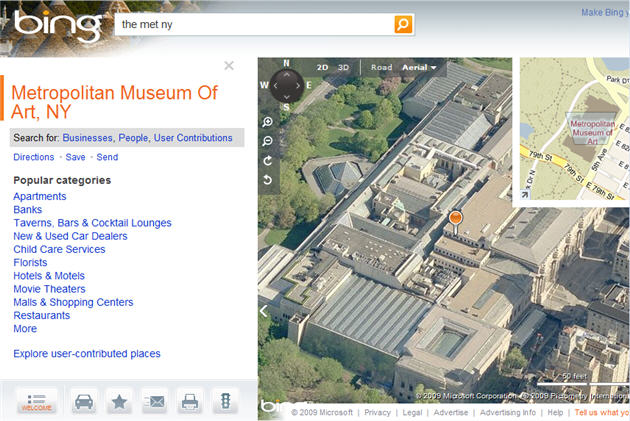This screenshot has width=630, height=421.
Task: Search for User Contributions link
Action: (x=193, y=138)
